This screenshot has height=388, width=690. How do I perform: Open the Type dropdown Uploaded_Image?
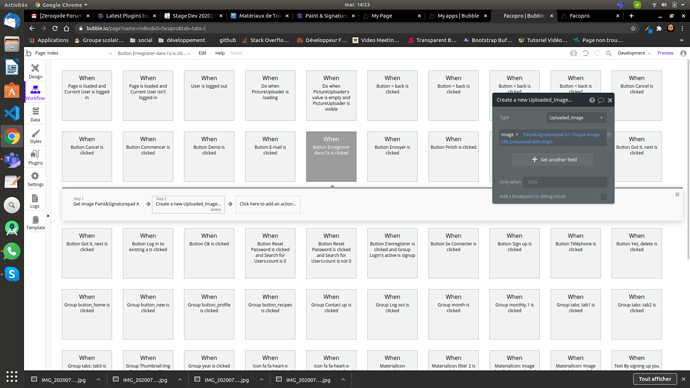(x=576, y=117)
